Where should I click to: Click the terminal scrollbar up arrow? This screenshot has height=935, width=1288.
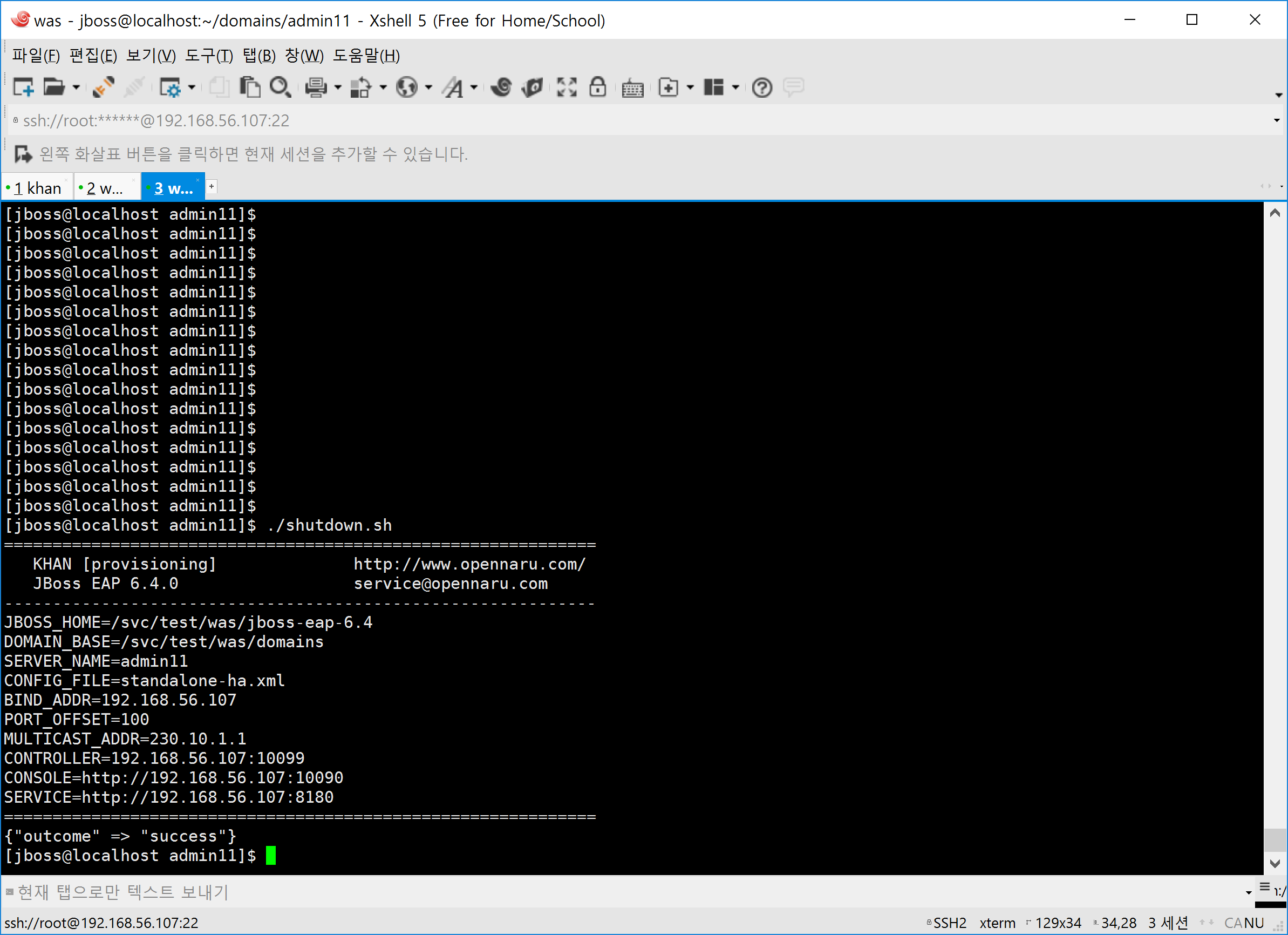(x=1275, y=213)
